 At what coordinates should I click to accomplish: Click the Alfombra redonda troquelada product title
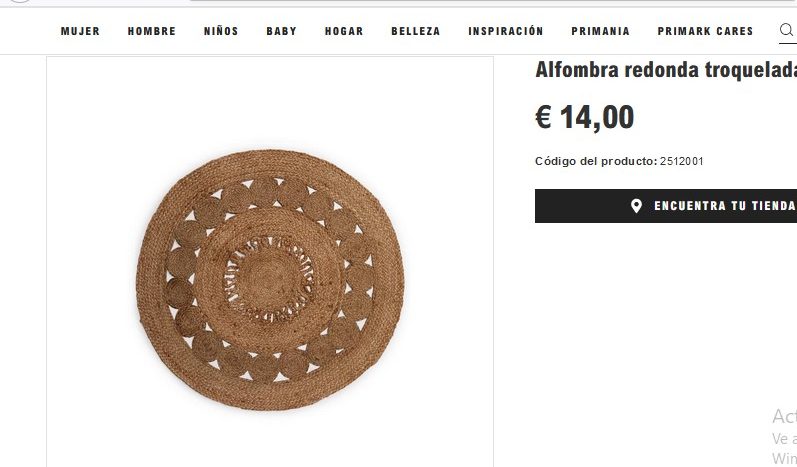[666, 70]
